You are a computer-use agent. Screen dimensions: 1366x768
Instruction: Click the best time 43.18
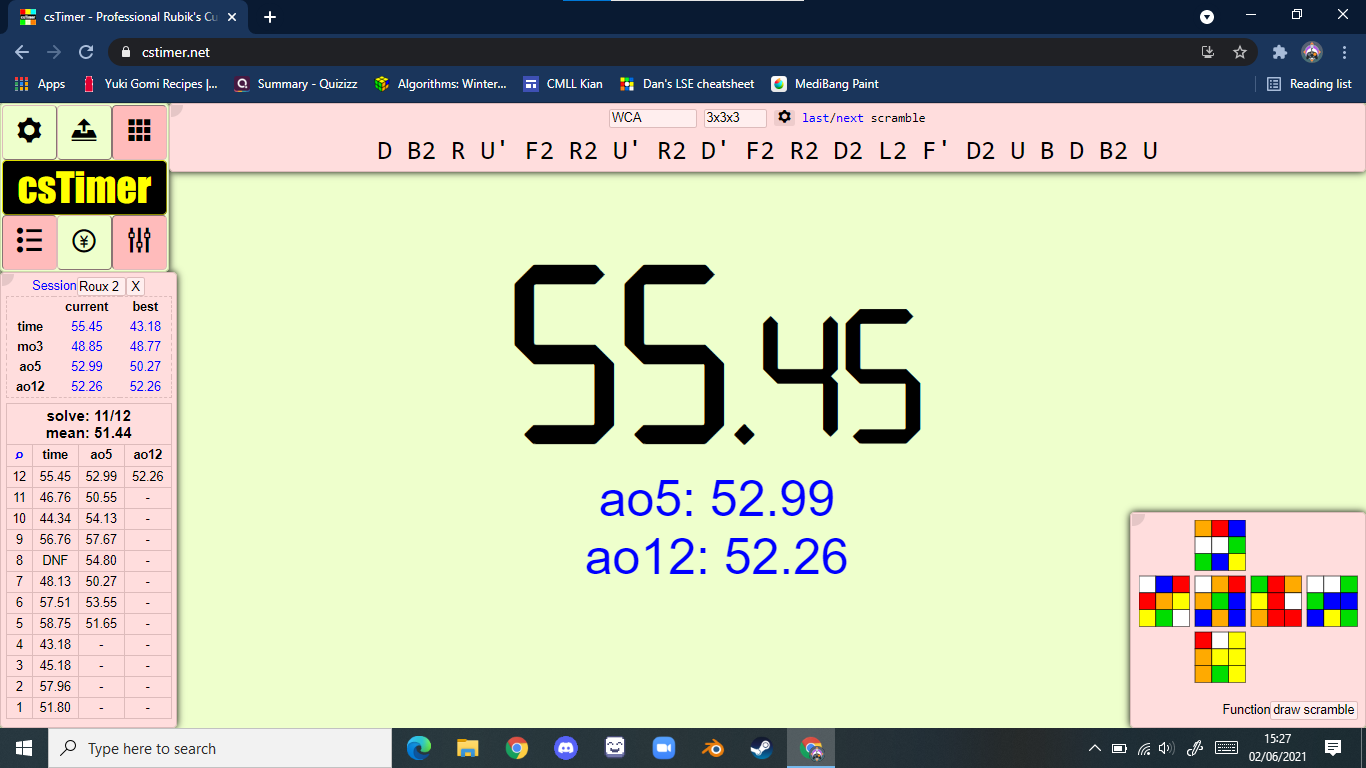point(145,326)
